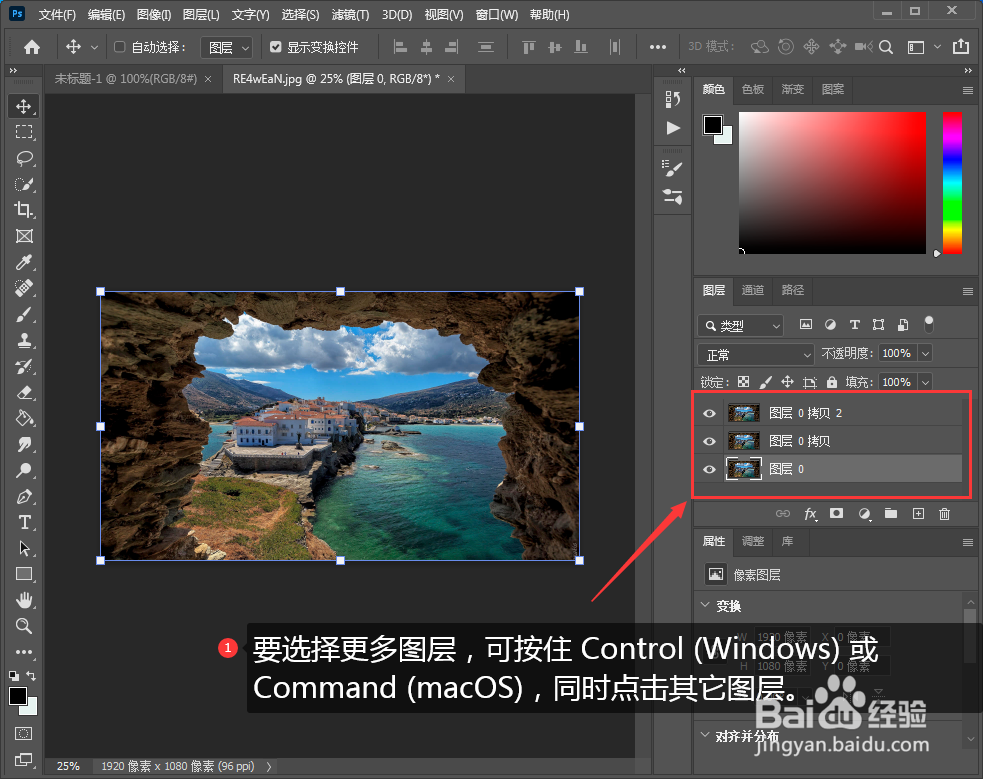Hide layer 图层 0 eye icon

click(709, 469)
